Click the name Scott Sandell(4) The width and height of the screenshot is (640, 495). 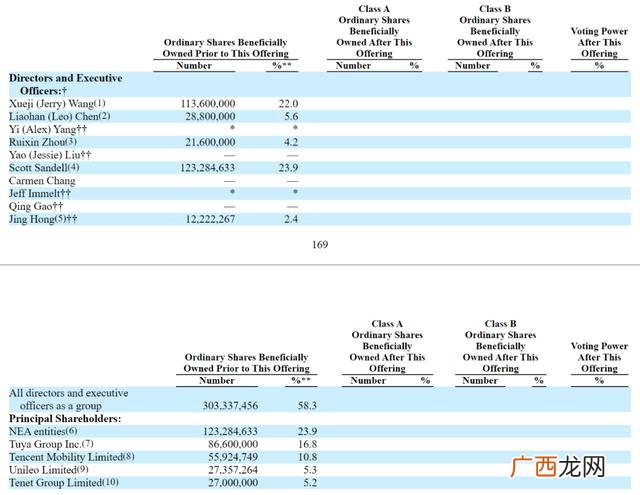tap(44, 168)
